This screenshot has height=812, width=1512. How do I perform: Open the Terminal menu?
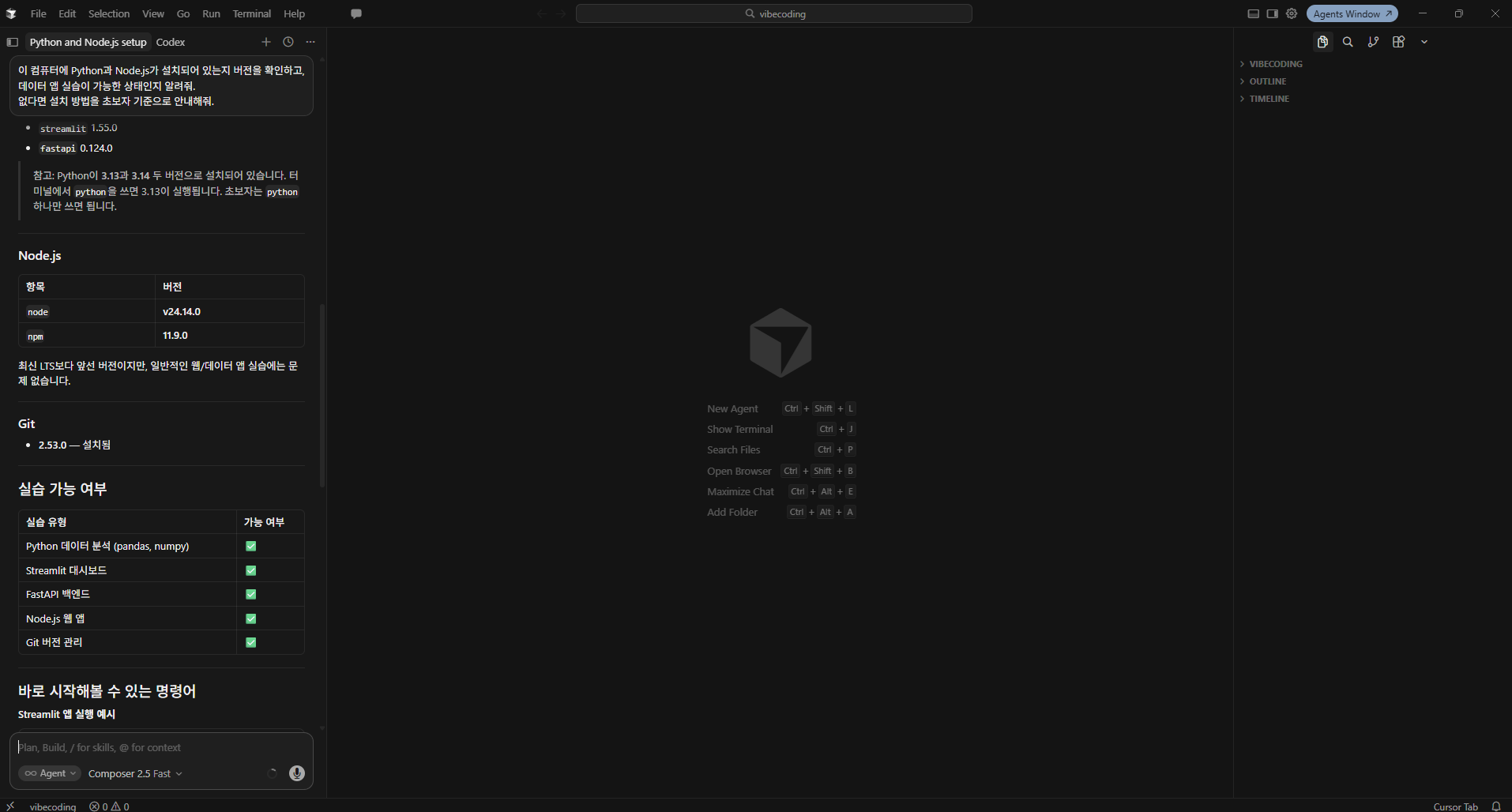click(252, 13)
